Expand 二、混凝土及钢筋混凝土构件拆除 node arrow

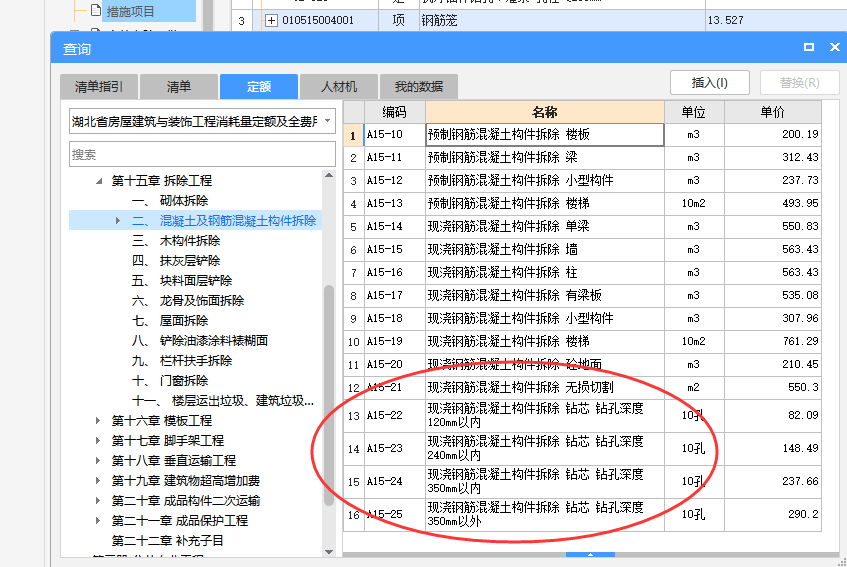118,220
